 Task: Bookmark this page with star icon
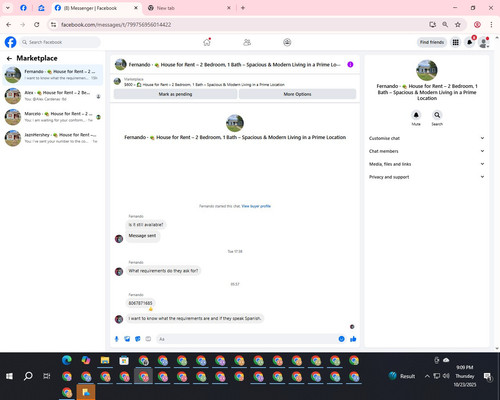coord(458,24)
